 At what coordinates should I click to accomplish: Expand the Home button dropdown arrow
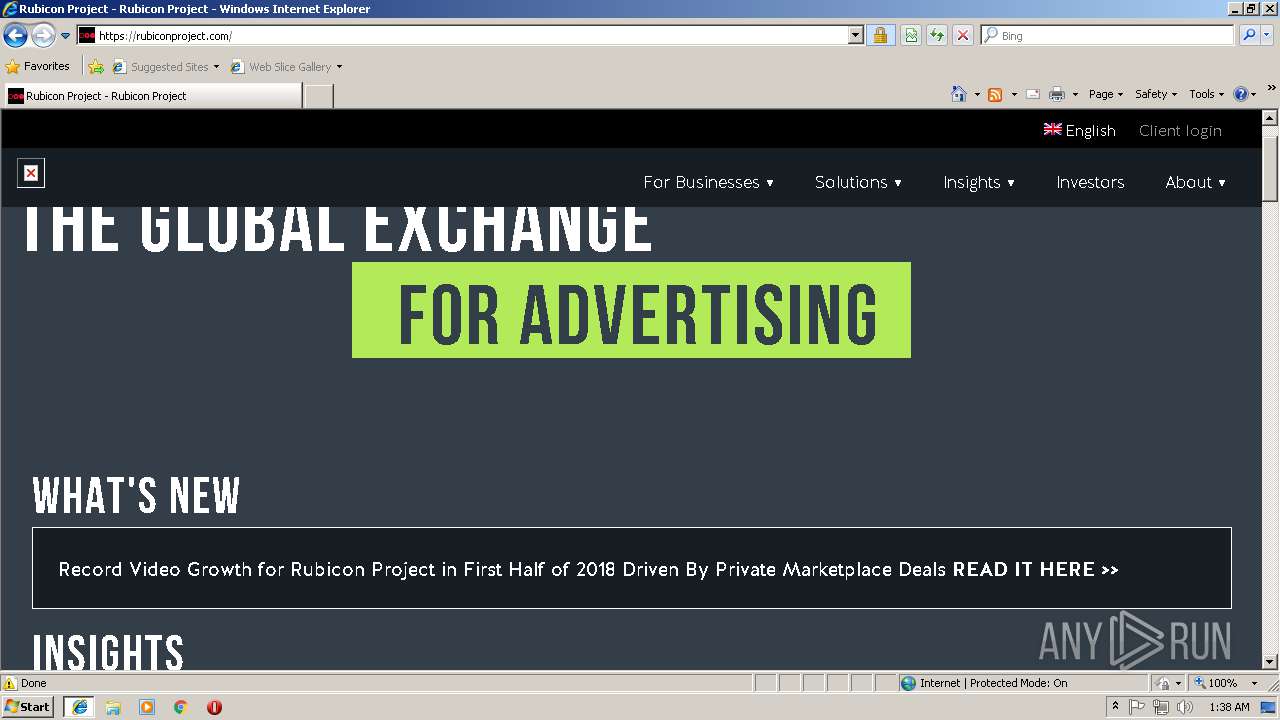pyautogui.click(x=977, y=94)
